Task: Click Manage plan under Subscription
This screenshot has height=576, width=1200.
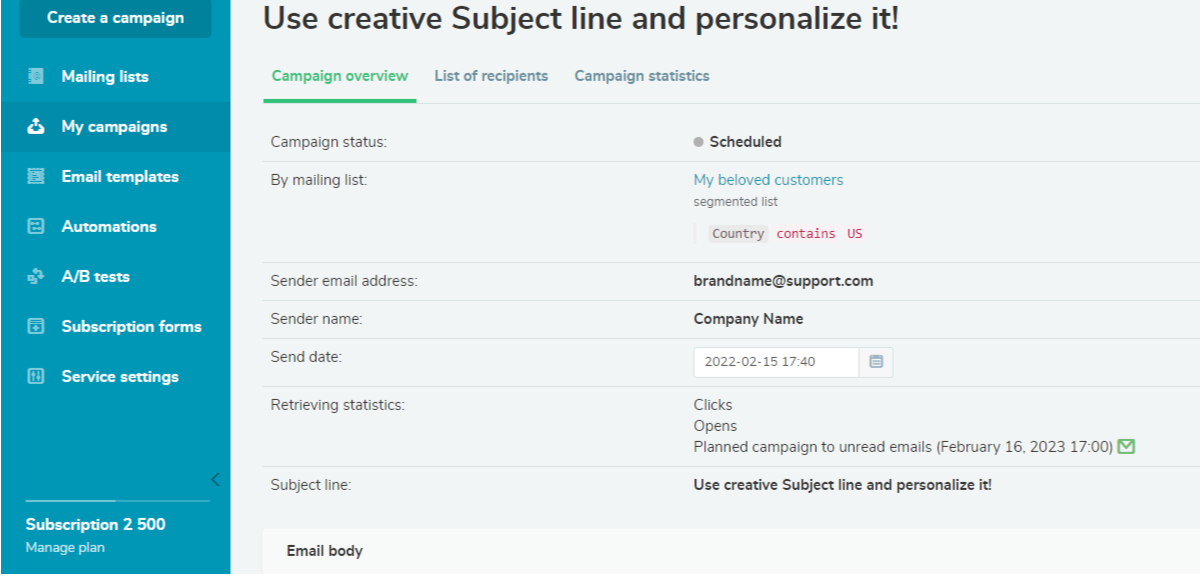Action: (64, 547)
